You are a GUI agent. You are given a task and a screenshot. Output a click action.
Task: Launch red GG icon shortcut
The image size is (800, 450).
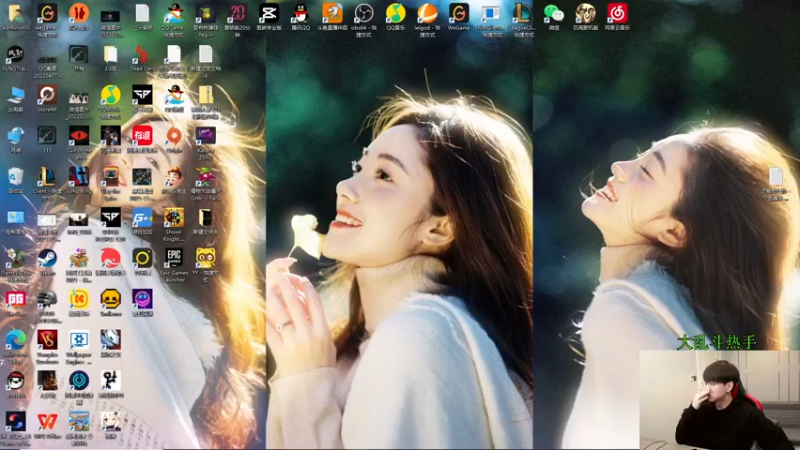click(15, 299)
